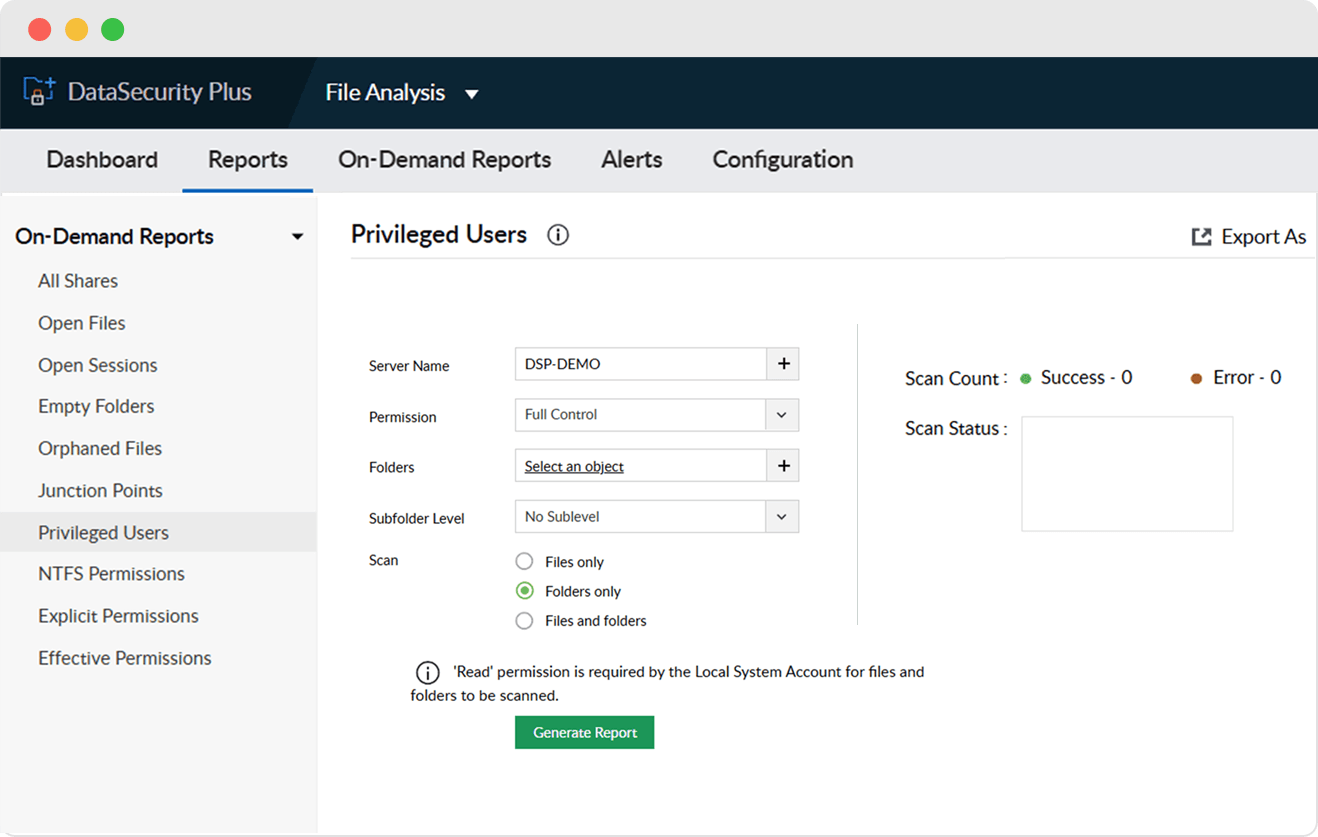Screen dimensions: 1318x837
Task: Open the Subfolder Level dropdown
Action: point(782,517)
